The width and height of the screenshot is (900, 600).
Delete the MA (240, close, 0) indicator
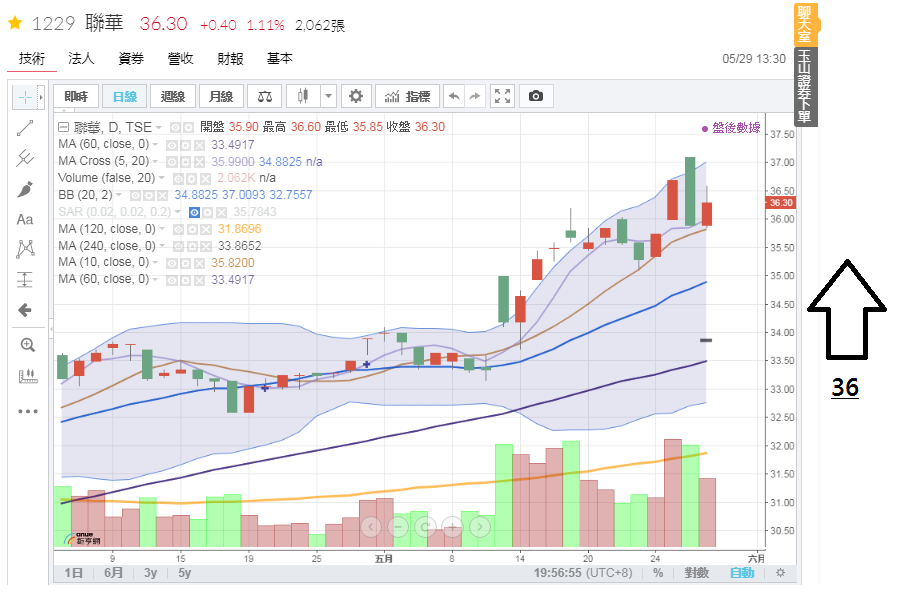point(205,247)
